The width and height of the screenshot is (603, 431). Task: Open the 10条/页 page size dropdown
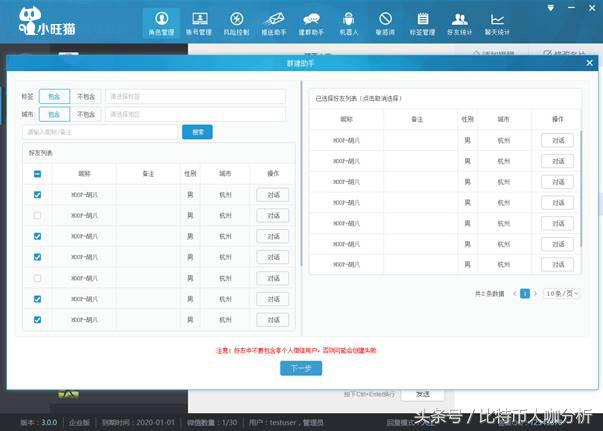click(x=562, y=294)
